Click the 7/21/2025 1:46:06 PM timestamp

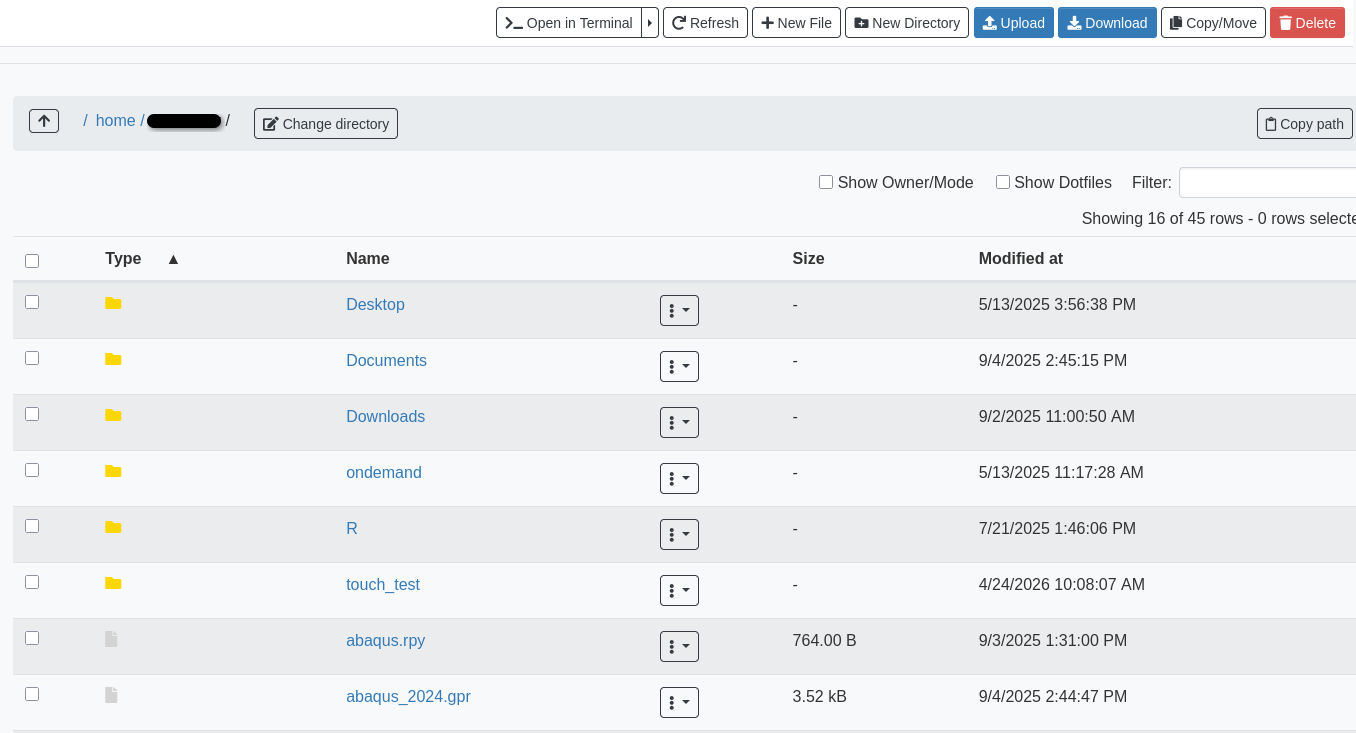(1057, 528)
